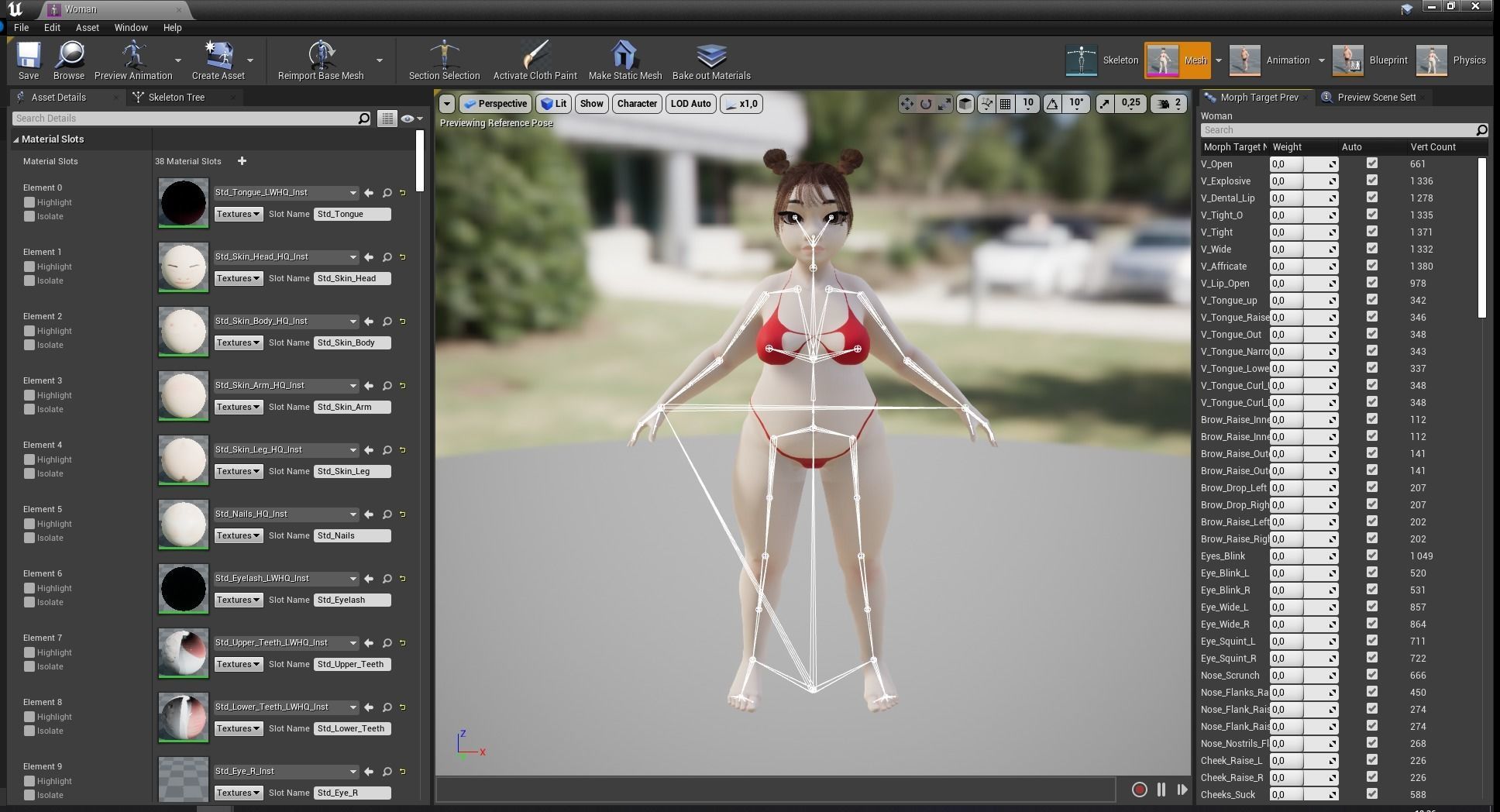This screenshot has height=812, width=1500.
Task: Open Section Selection tool
Action: (x=444, y=60)
